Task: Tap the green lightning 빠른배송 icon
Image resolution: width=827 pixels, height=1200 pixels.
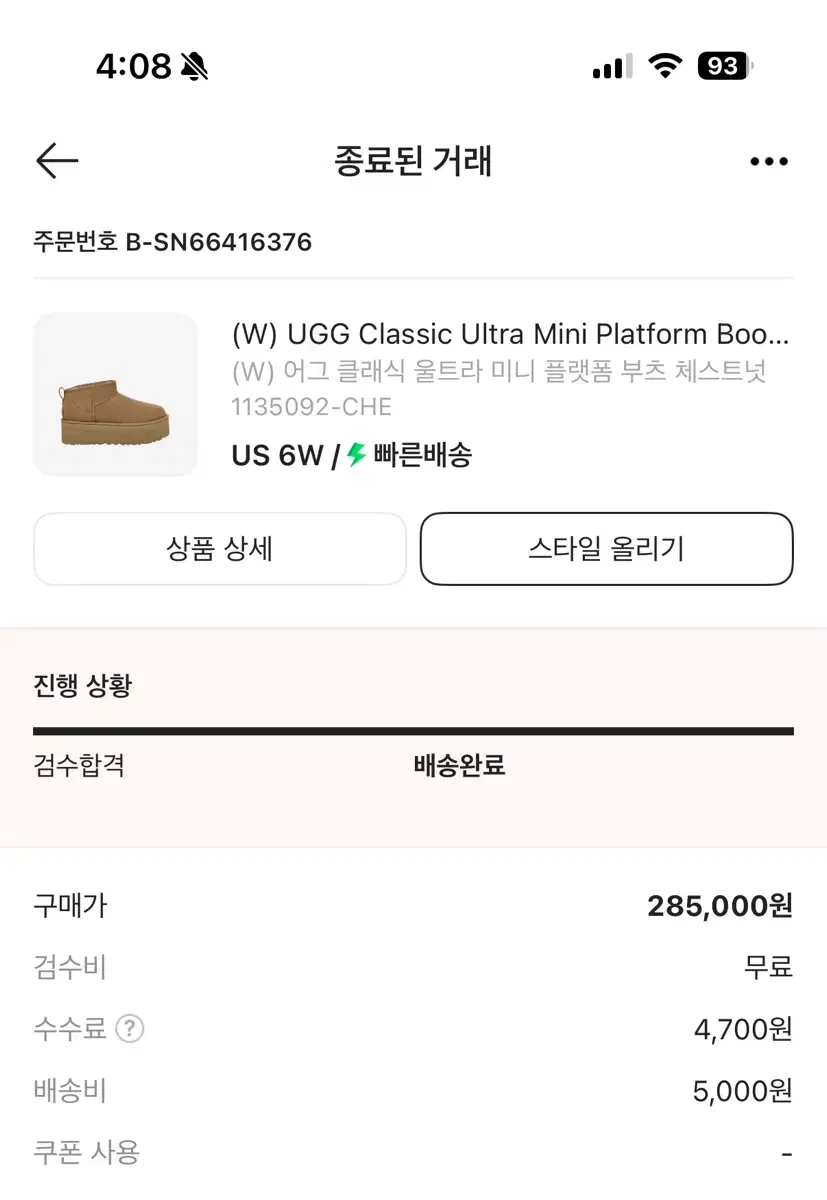Action: click(x=356, y=456)
